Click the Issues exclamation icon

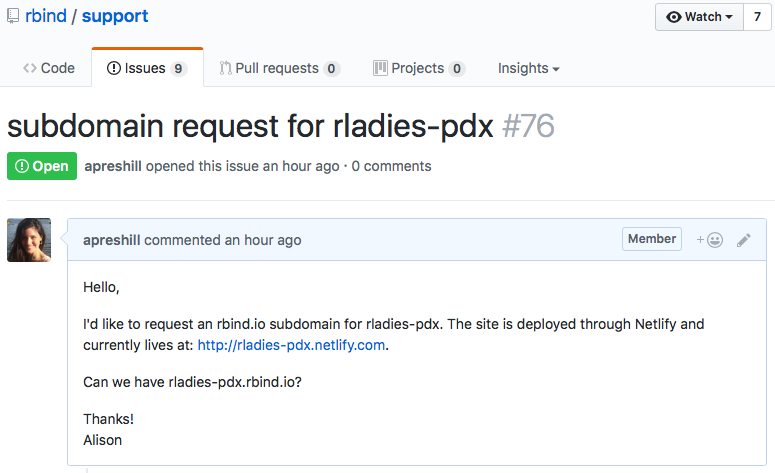[x=114, y=68]
